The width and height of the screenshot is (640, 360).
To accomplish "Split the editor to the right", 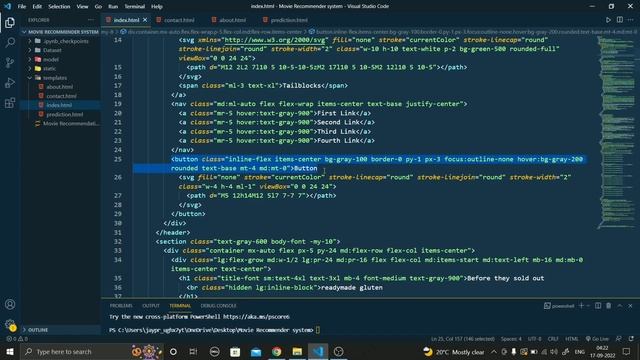I will (x=620, y=20).
